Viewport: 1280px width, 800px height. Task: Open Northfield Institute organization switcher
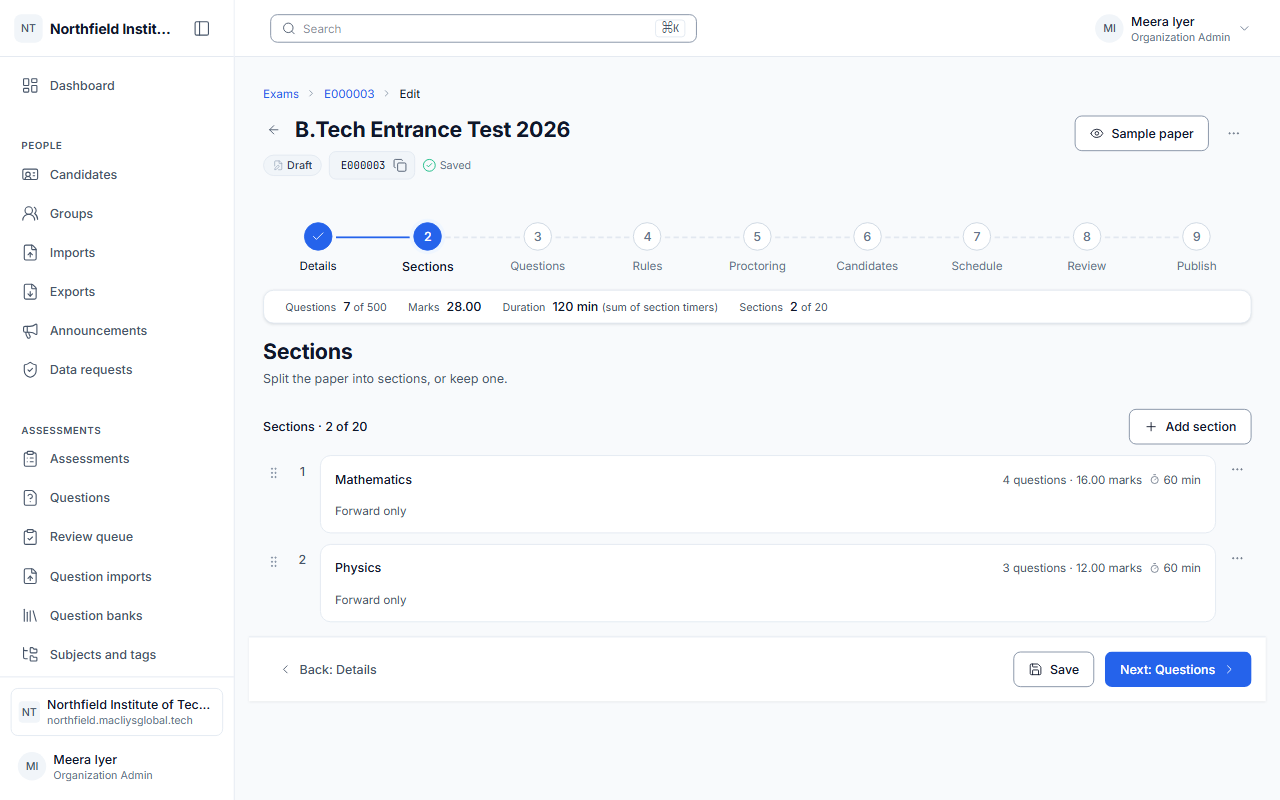tap(117, 712)
